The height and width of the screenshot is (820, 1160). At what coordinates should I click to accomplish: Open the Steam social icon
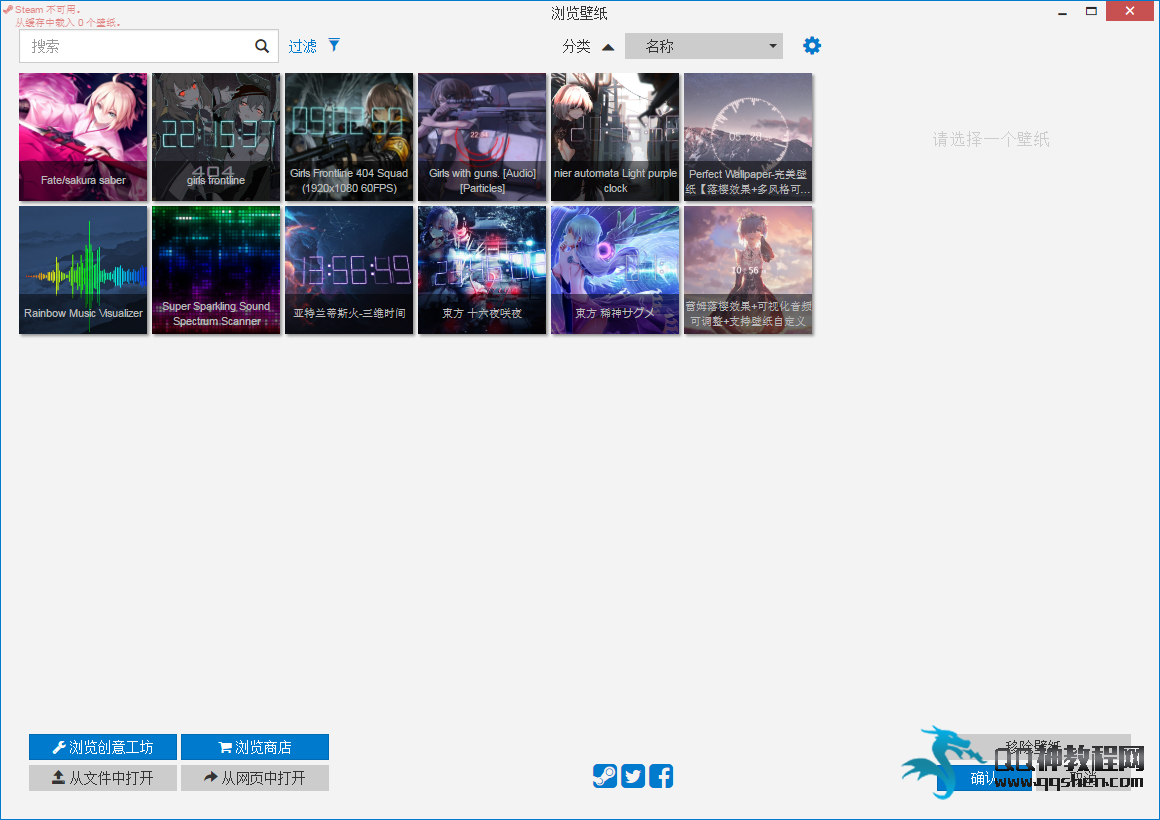(605, 776)
